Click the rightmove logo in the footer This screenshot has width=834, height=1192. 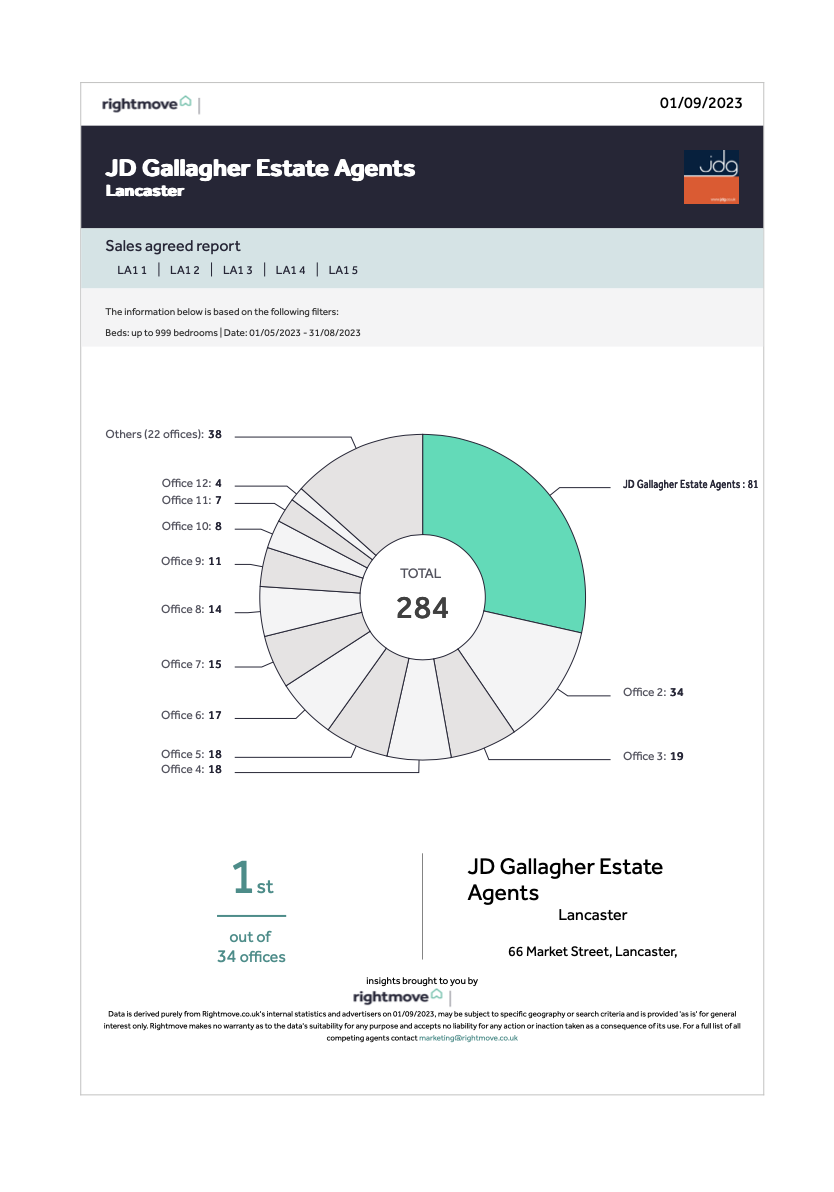coord(398,997)
